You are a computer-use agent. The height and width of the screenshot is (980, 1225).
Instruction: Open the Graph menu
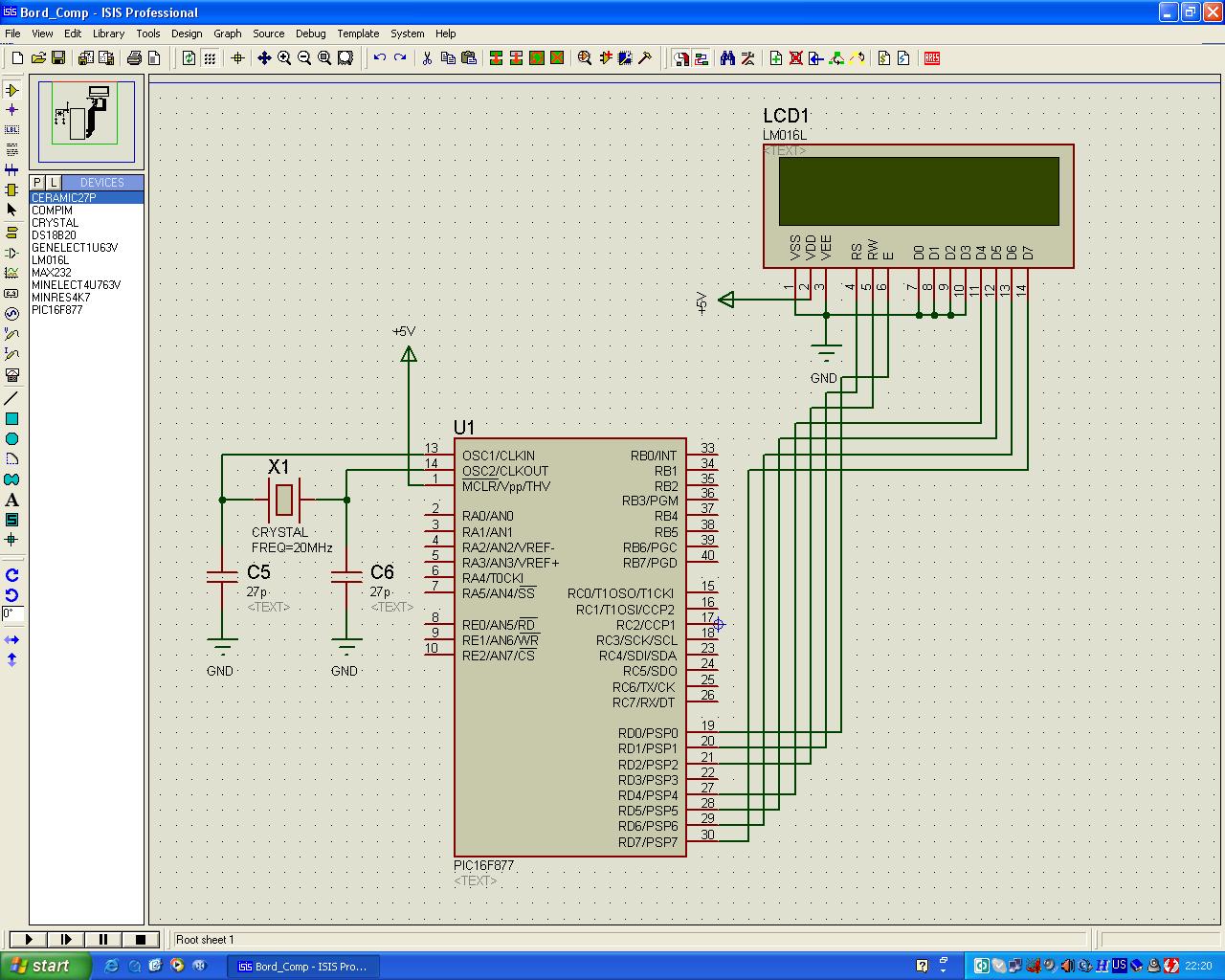pos(228,33)
